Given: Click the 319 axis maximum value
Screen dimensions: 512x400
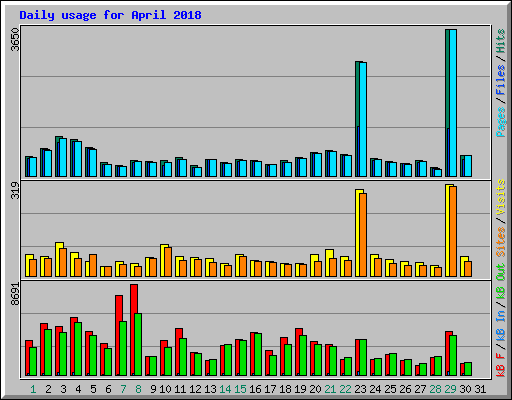Looking at the screenshot, I should [15, 190].
